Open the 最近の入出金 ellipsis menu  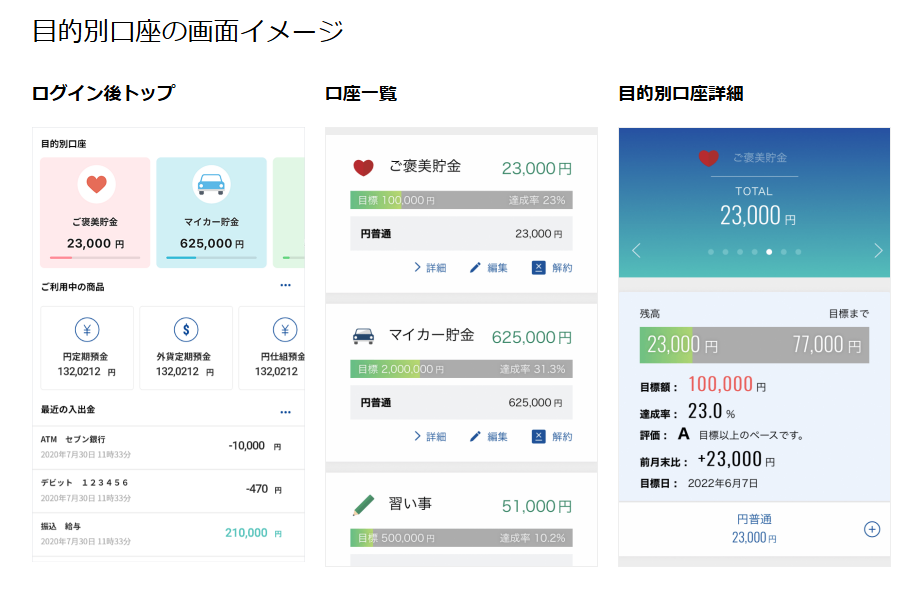point(285,414)
